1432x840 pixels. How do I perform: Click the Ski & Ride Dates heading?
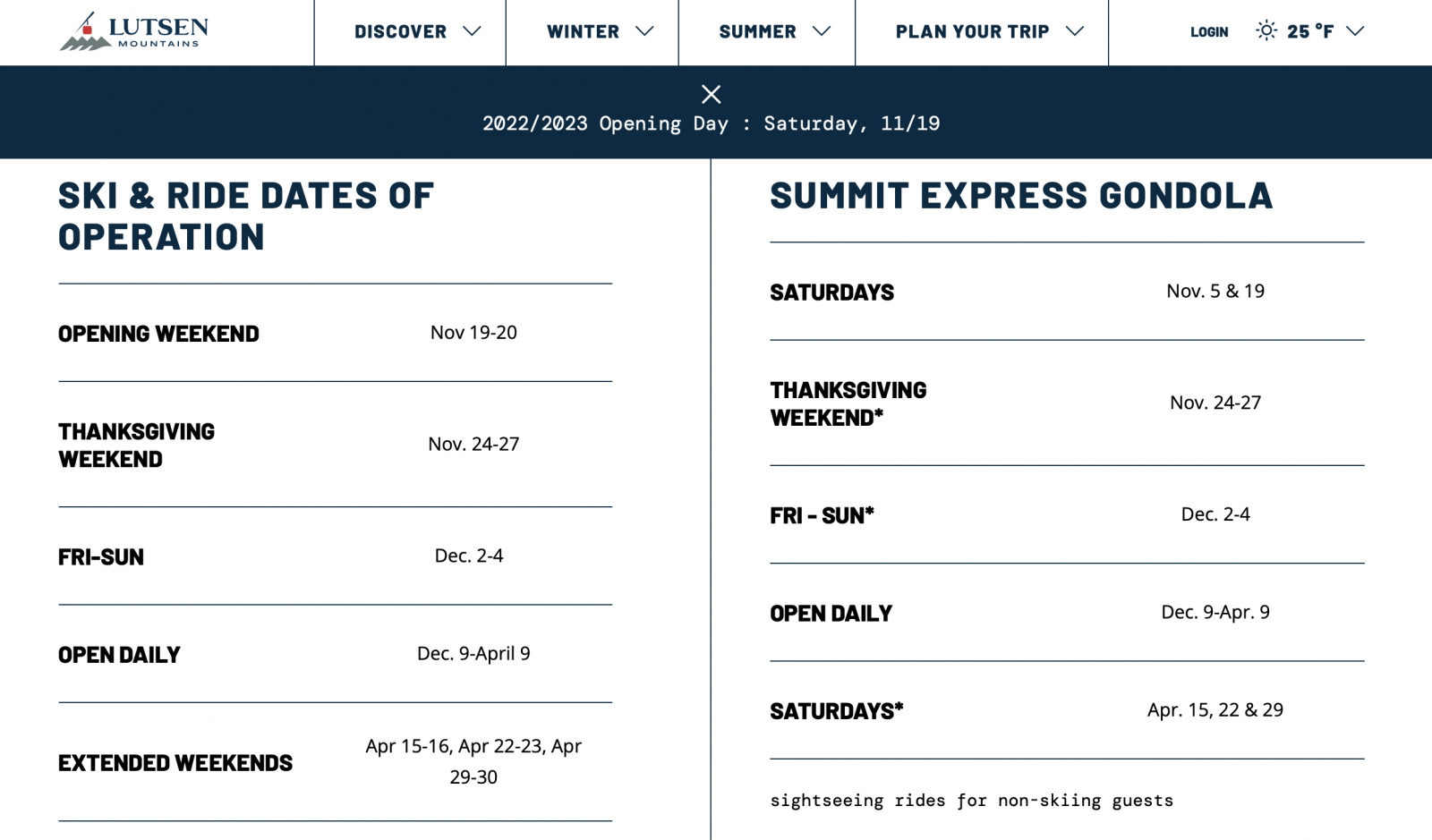pyautogui.click(x=246, y=216)
